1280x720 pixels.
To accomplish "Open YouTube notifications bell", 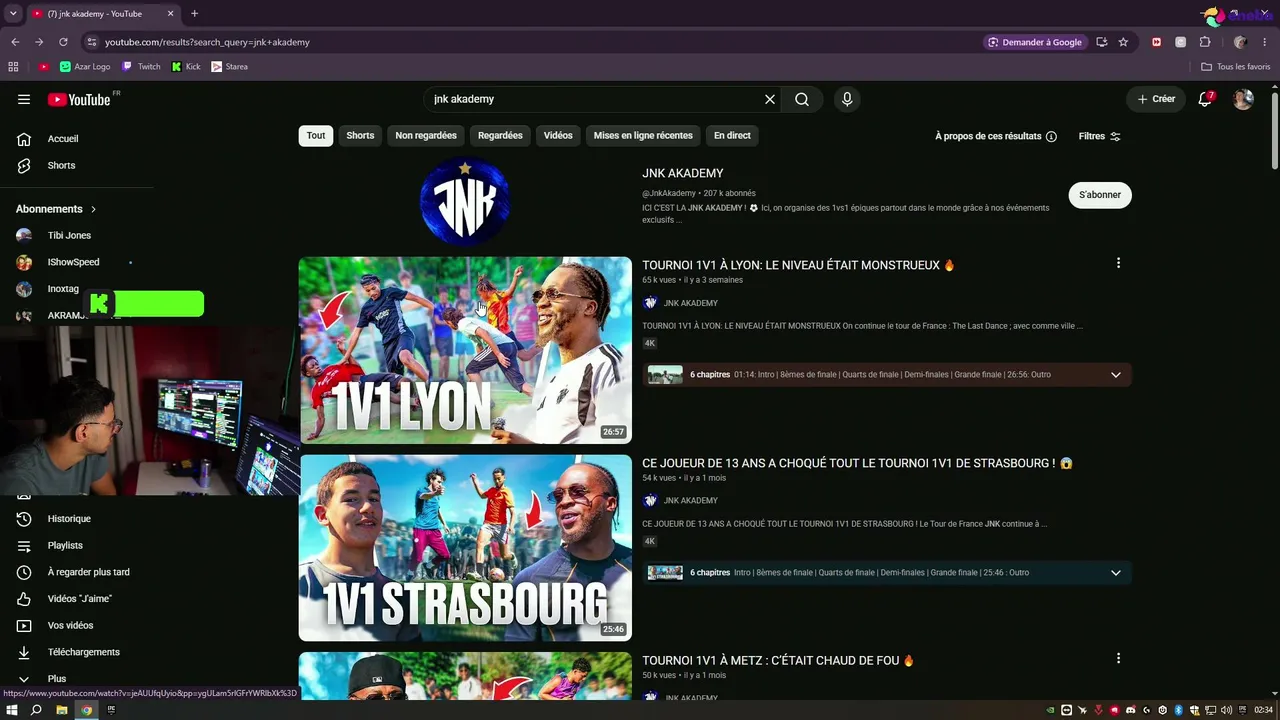I will (1206, 99).
